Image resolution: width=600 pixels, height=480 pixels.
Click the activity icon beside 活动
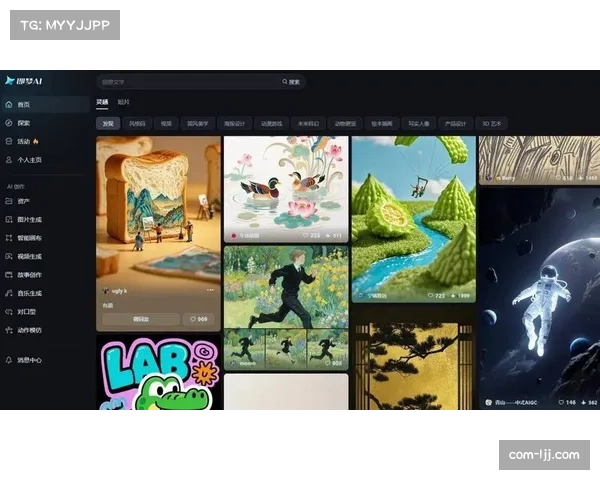pos(9,141)
